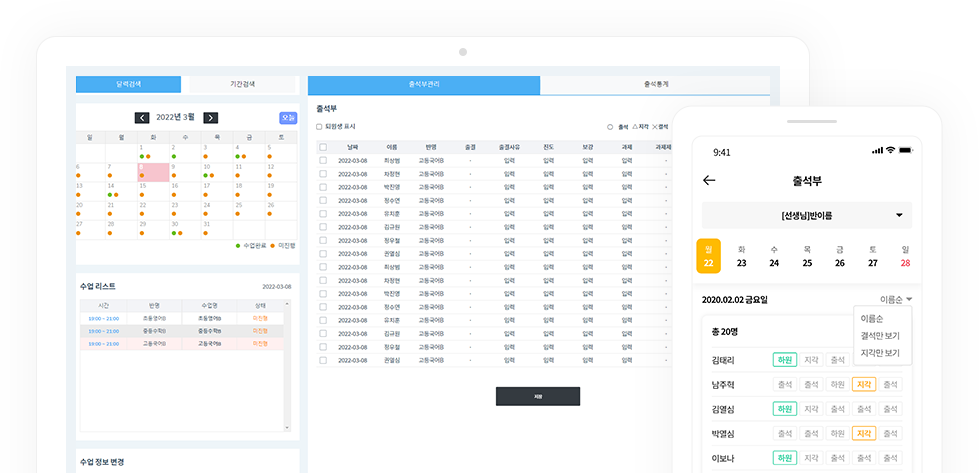Mark 김열심 as 지각

(811, 409)
